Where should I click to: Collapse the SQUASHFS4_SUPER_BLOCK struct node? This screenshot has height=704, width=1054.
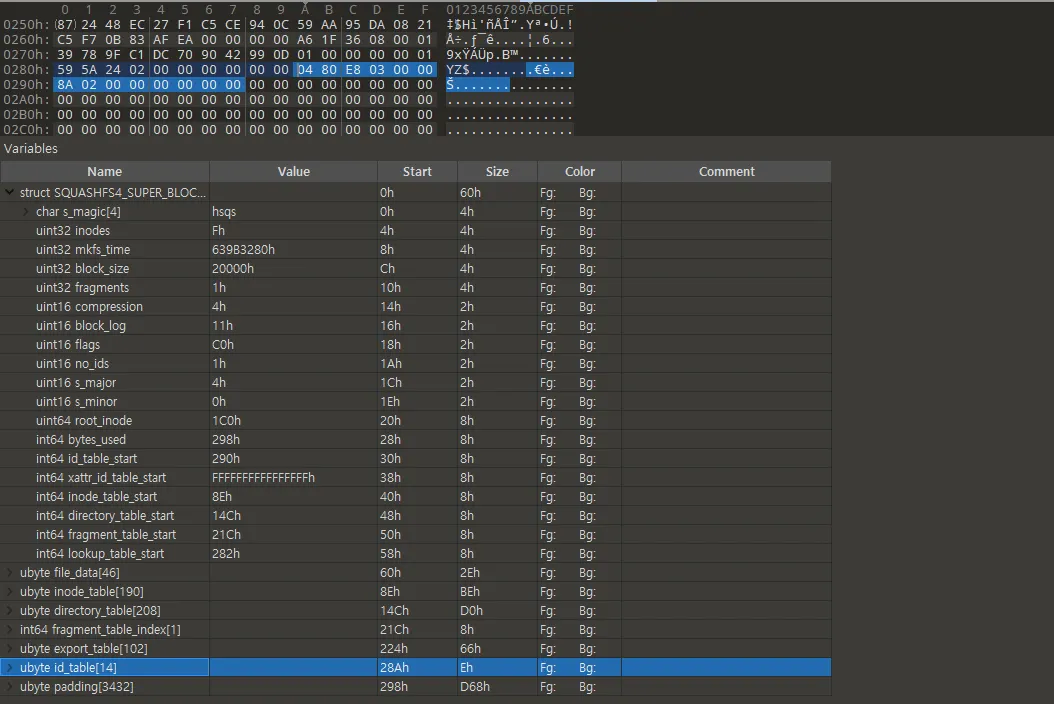pyautogui.click(x=10, y=192)
